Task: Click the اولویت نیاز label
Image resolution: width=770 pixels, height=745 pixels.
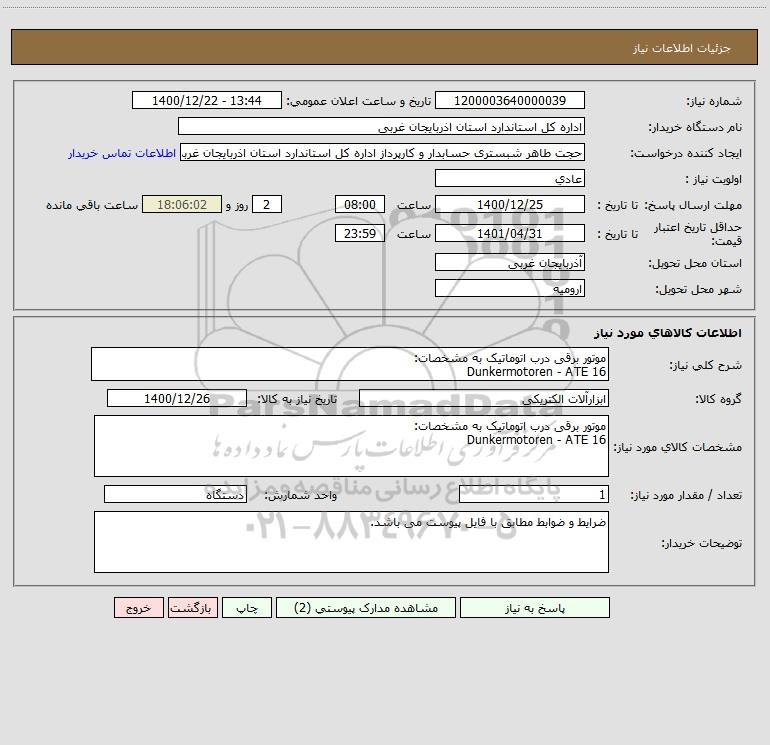Action: tap(714, 179)
